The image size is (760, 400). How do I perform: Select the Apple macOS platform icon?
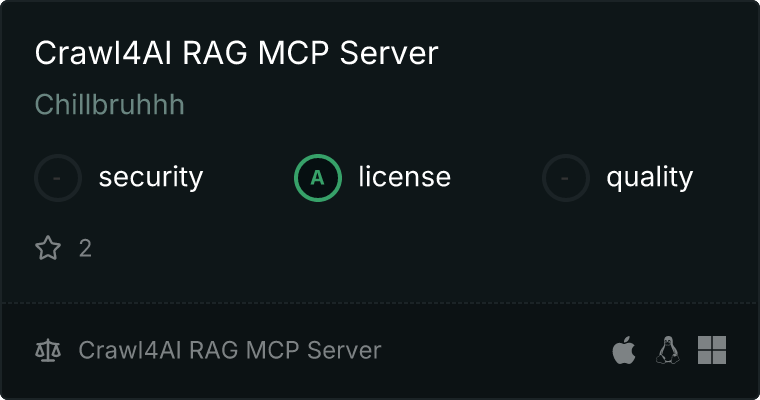[624, 350]
